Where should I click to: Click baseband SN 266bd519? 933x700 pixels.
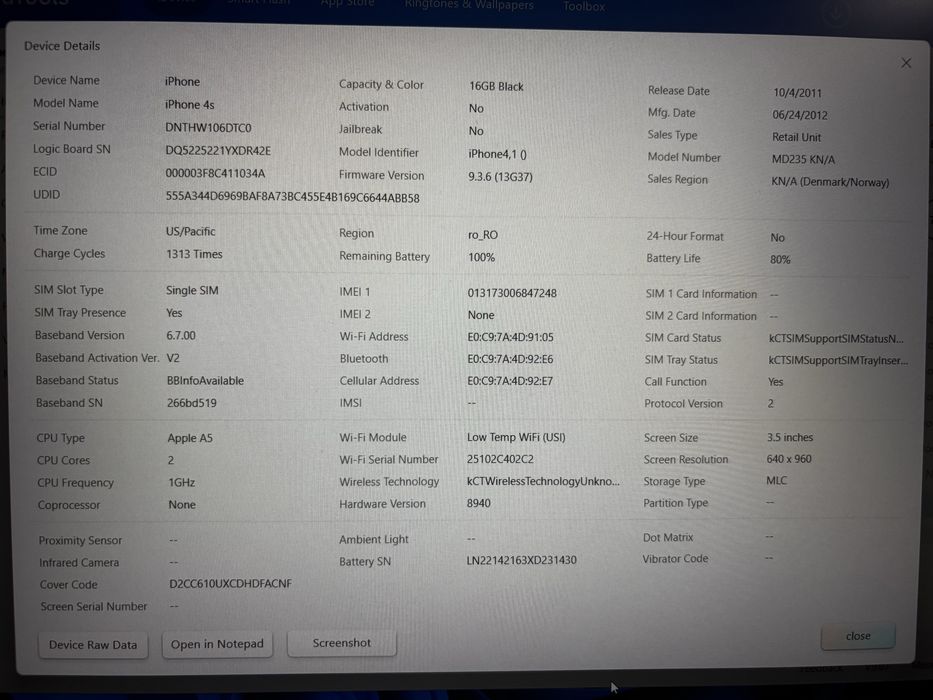point(192,403)
